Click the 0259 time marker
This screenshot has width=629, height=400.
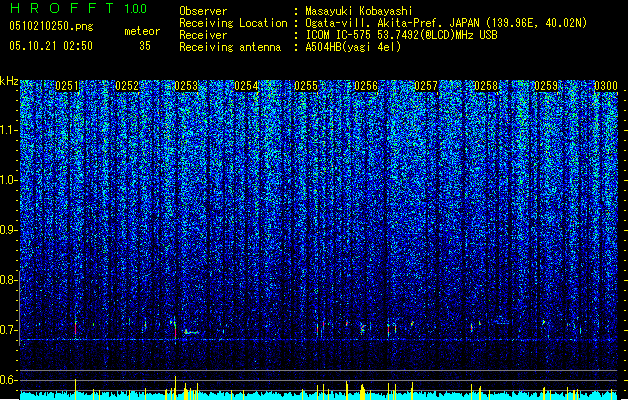point(546,86)
